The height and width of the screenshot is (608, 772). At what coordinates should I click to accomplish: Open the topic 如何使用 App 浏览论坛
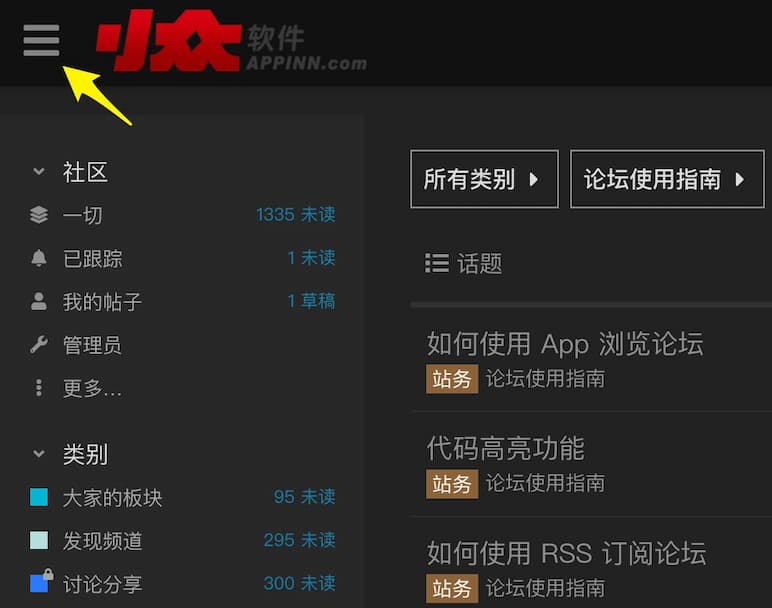point(565,344)
